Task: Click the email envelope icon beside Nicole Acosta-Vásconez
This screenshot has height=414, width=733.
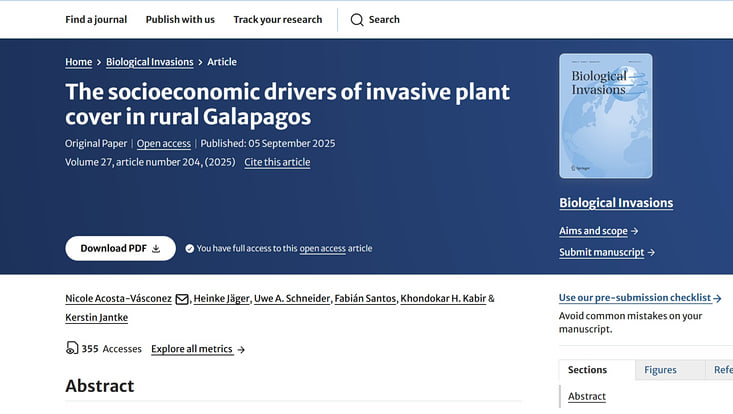Action: pos(182,299)
